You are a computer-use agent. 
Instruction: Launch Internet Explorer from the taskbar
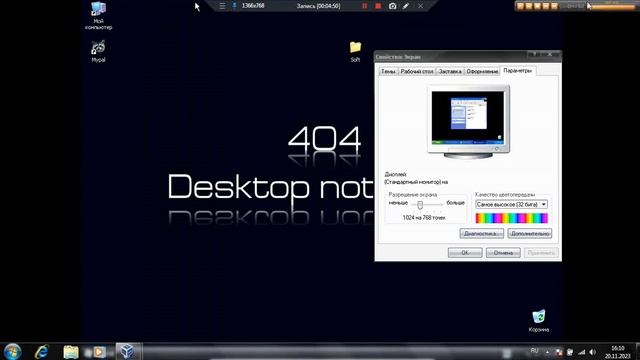tap(42, 351)
